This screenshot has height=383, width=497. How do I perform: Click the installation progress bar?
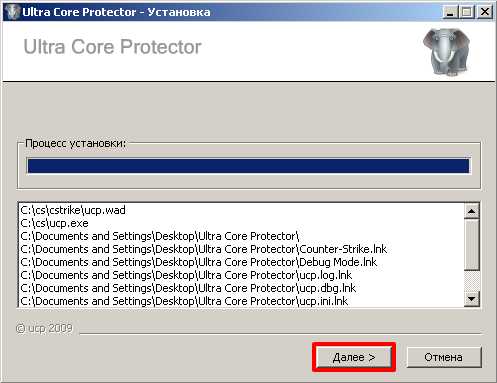(x=248, y=166)
